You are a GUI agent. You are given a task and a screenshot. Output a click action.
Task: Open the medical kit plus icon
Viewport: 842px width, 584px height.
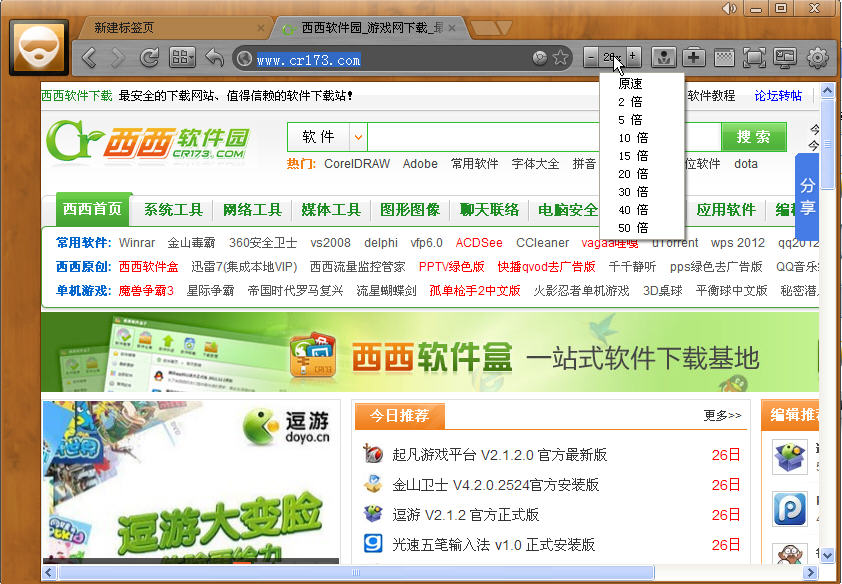click(694, 57)
